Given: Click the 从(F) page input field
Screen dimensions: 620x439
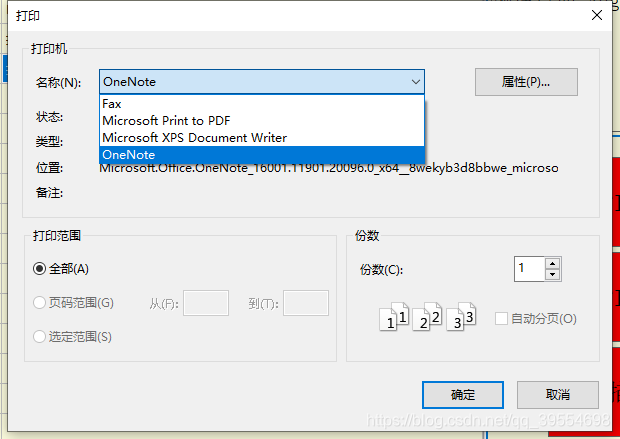Looking at the screenshot, I should pos(206,303).
